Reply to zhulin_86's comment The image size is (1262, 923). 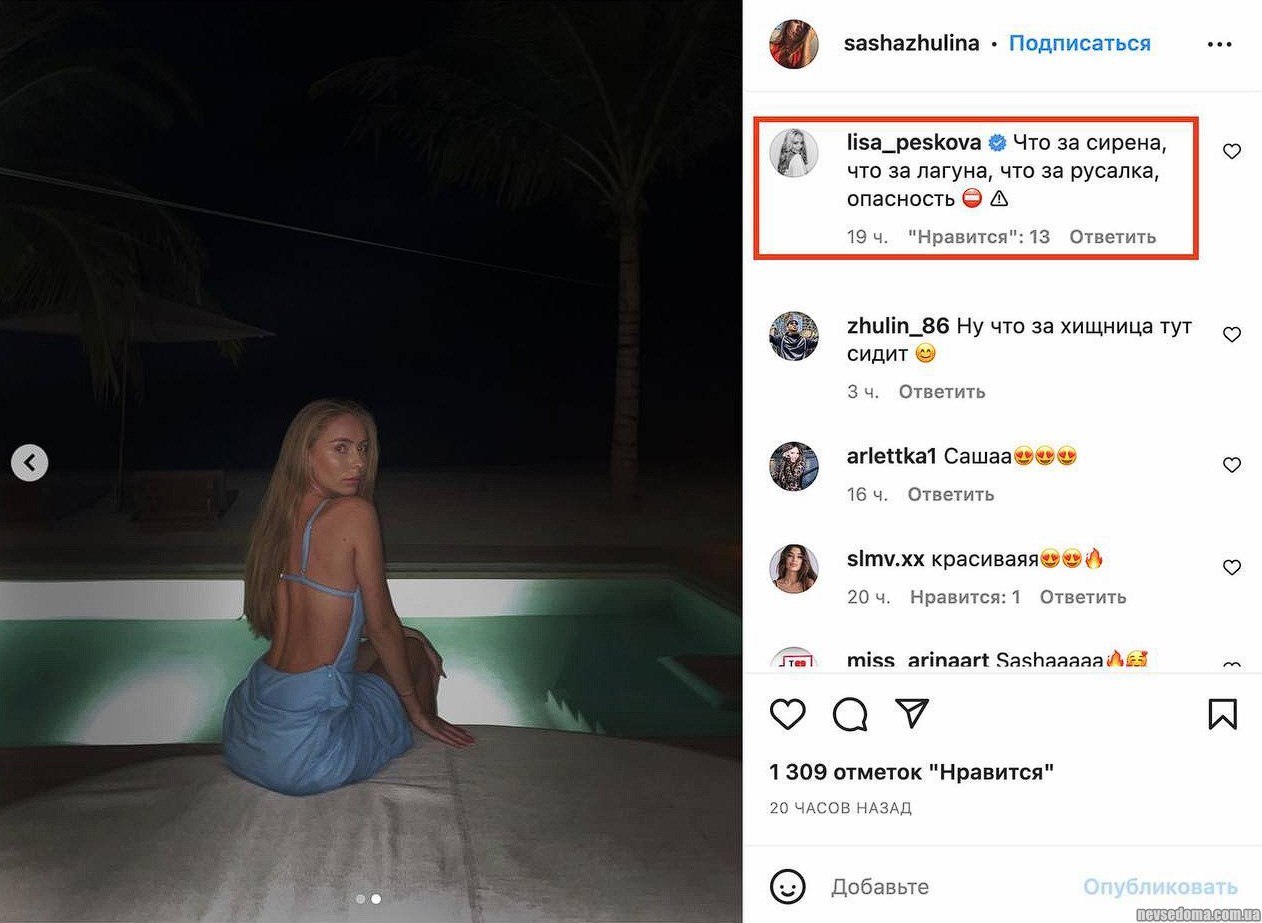[x=941, y=392]
